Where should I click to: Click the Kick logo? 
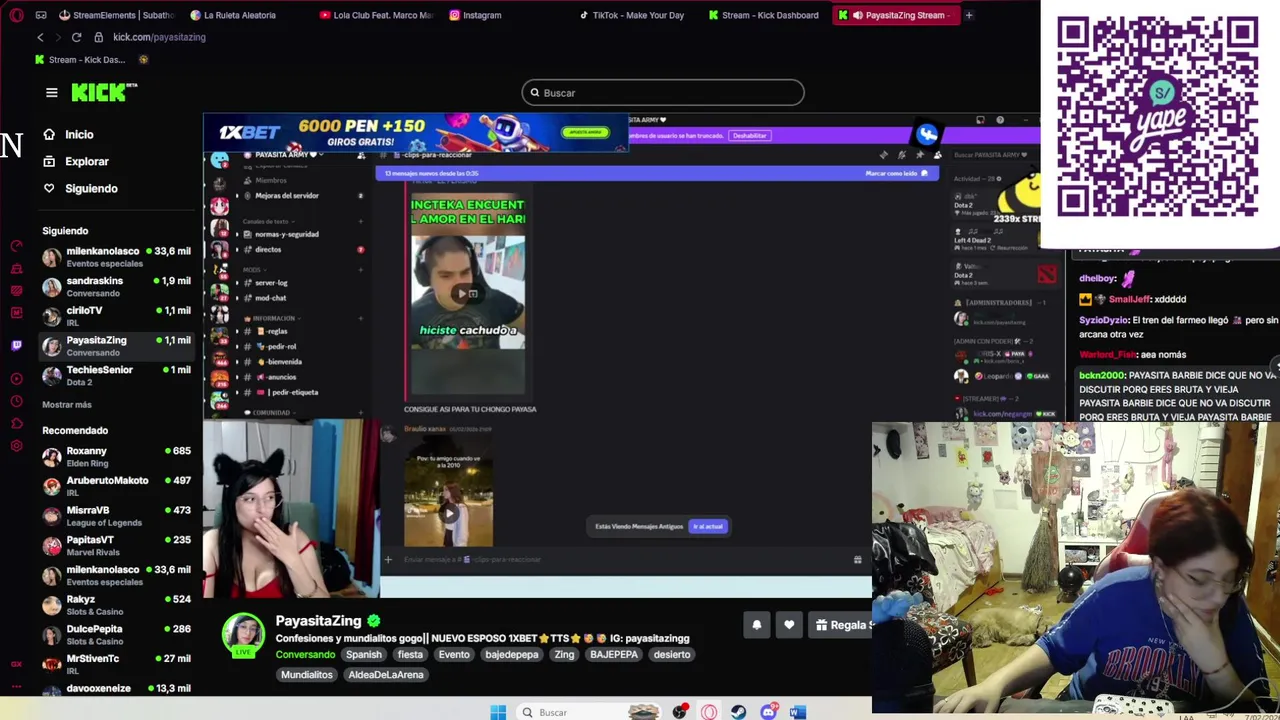[103, 92]
